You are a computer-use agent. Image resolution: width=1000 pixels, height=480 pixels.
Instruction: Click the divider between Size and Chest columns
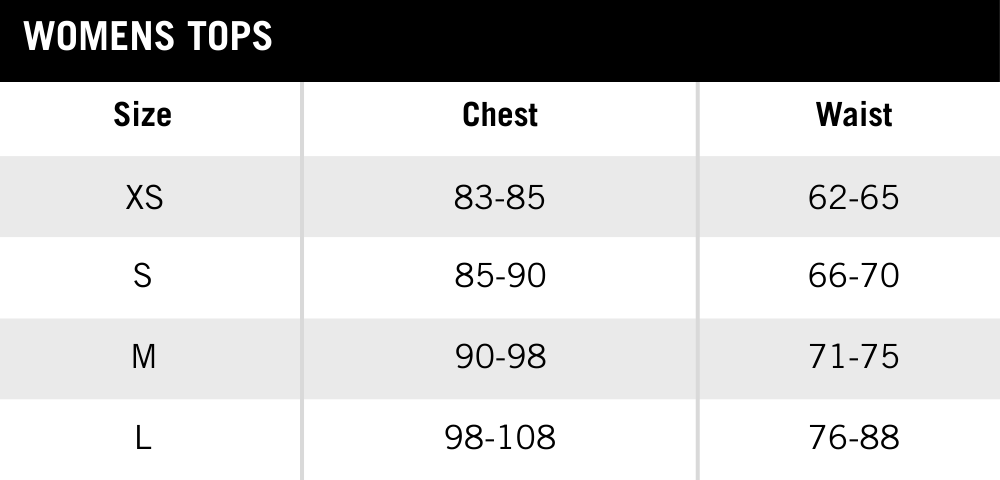(x=302, y=280)
